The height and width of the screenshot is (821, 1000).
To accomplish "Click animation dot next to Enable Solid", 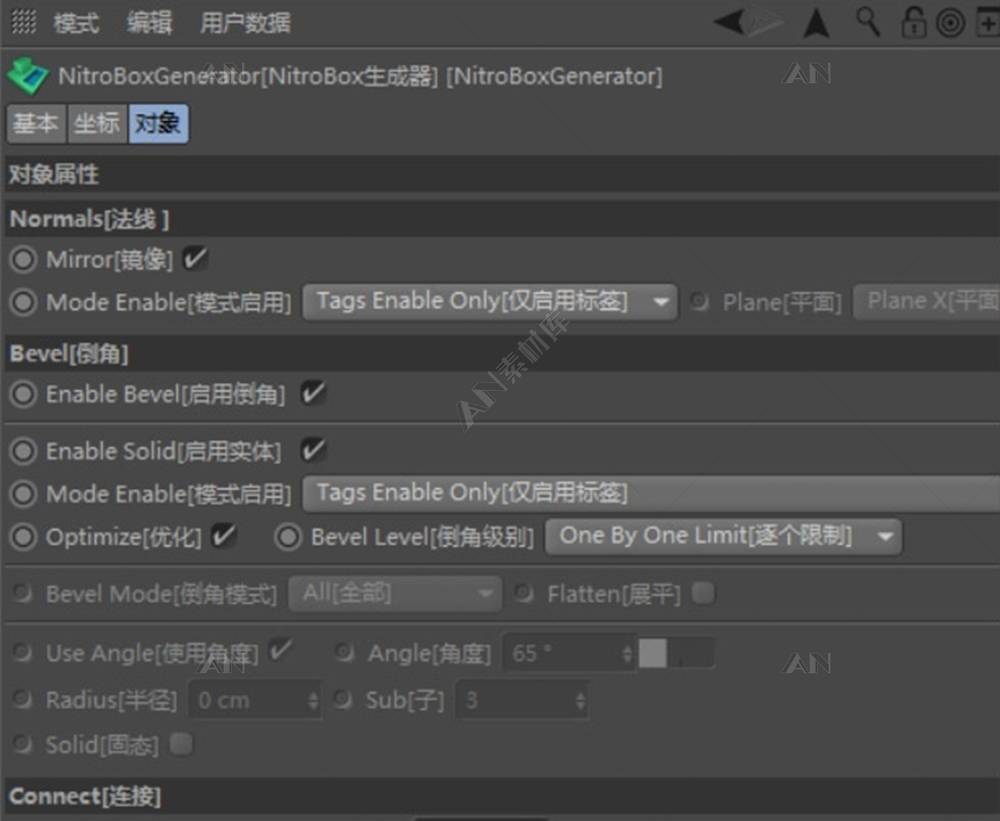I will (x=24, y=451).
